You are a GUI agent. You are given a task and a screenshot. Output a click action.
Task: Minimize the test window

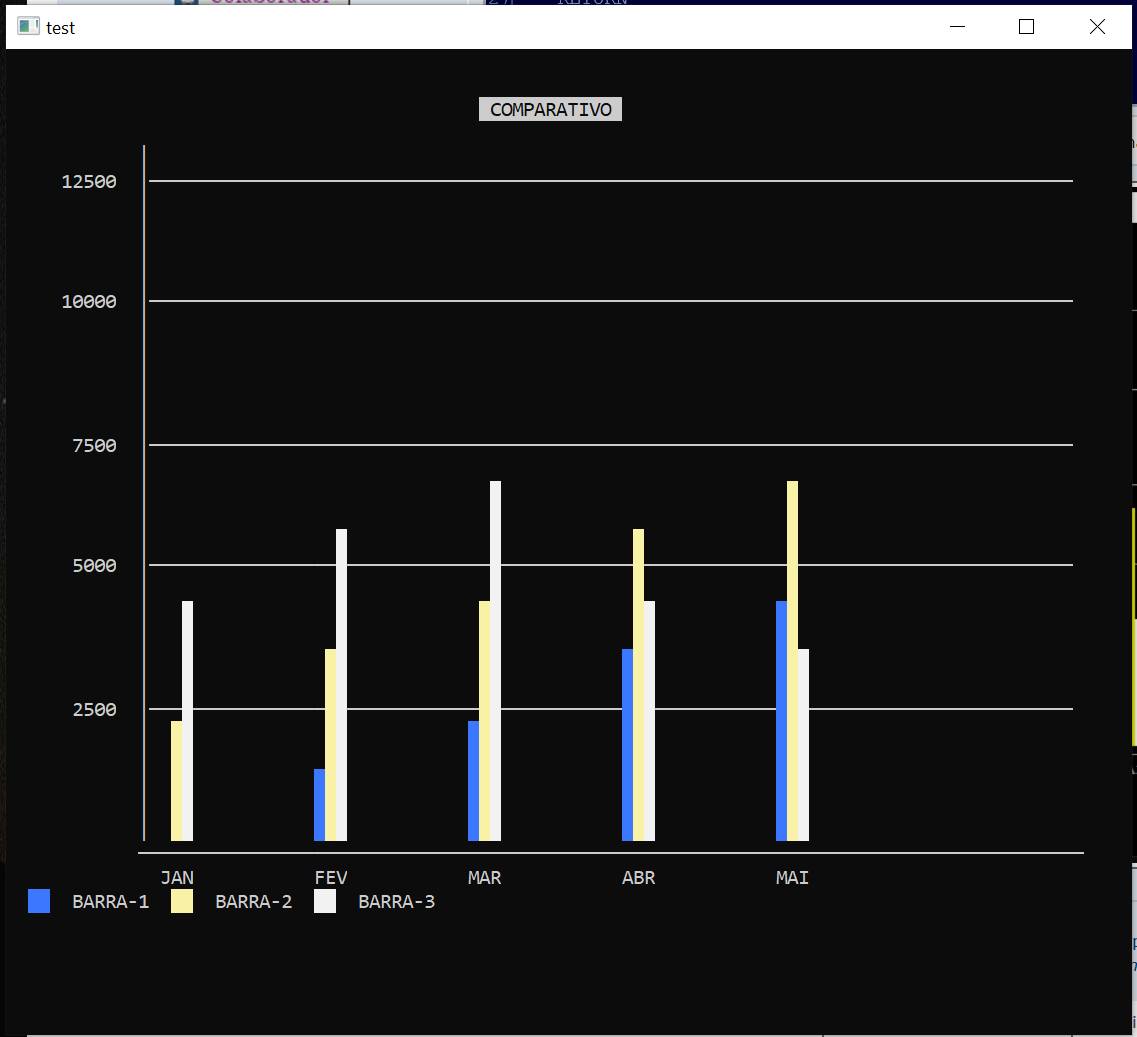pos(957,27)
